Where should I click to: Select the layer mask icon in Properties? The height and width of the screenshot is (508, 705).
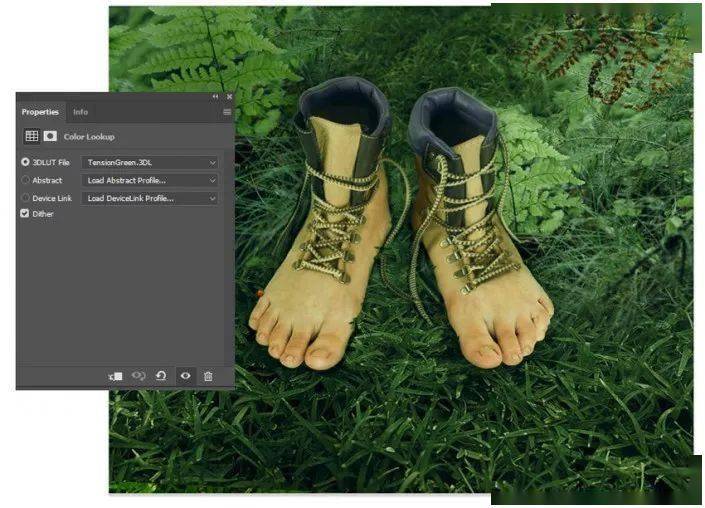(x=50, y=136)
